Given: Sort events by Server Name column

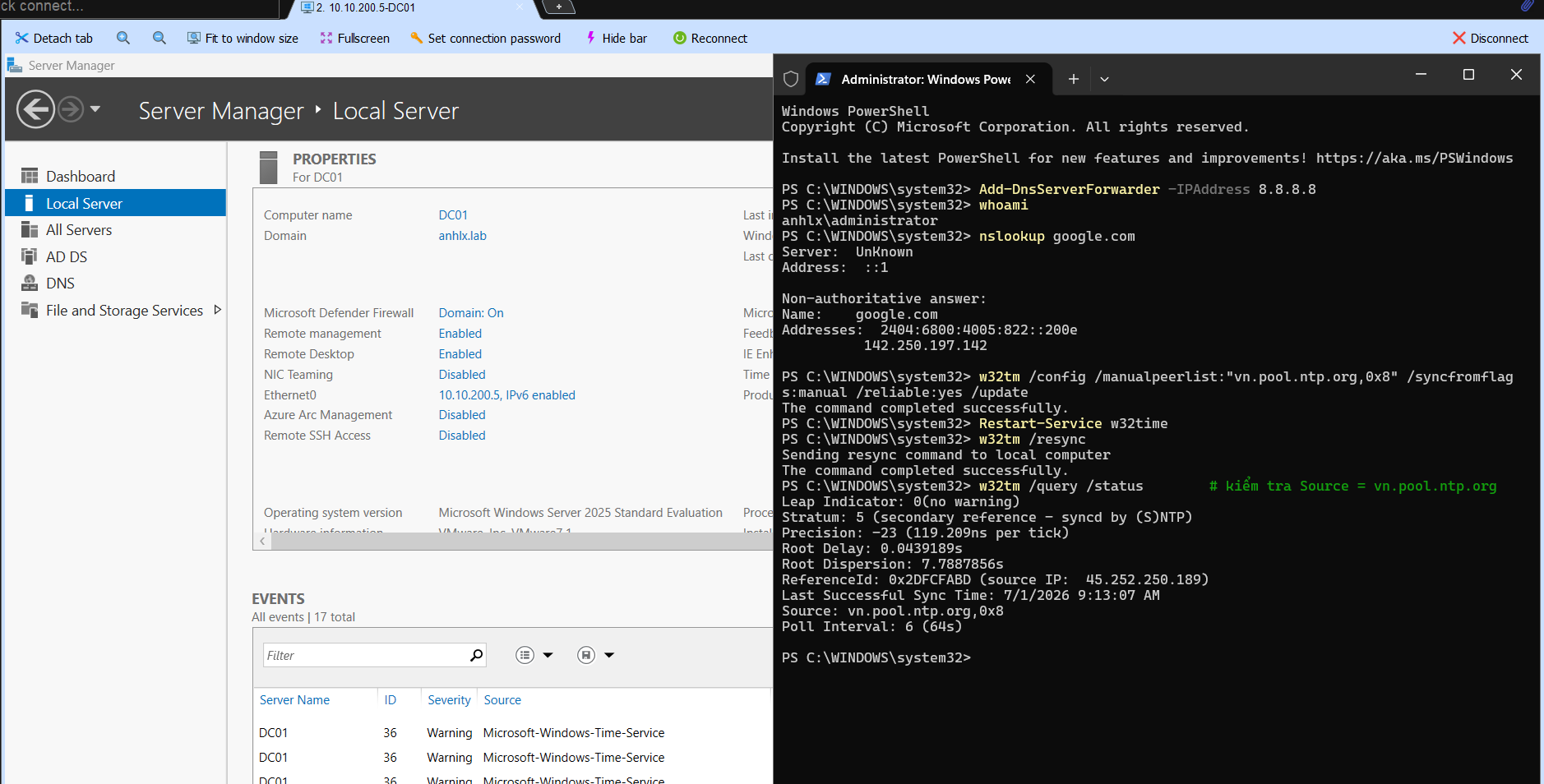Looking at the screenshot, I should pyautogui.click(x=294, y=700).
